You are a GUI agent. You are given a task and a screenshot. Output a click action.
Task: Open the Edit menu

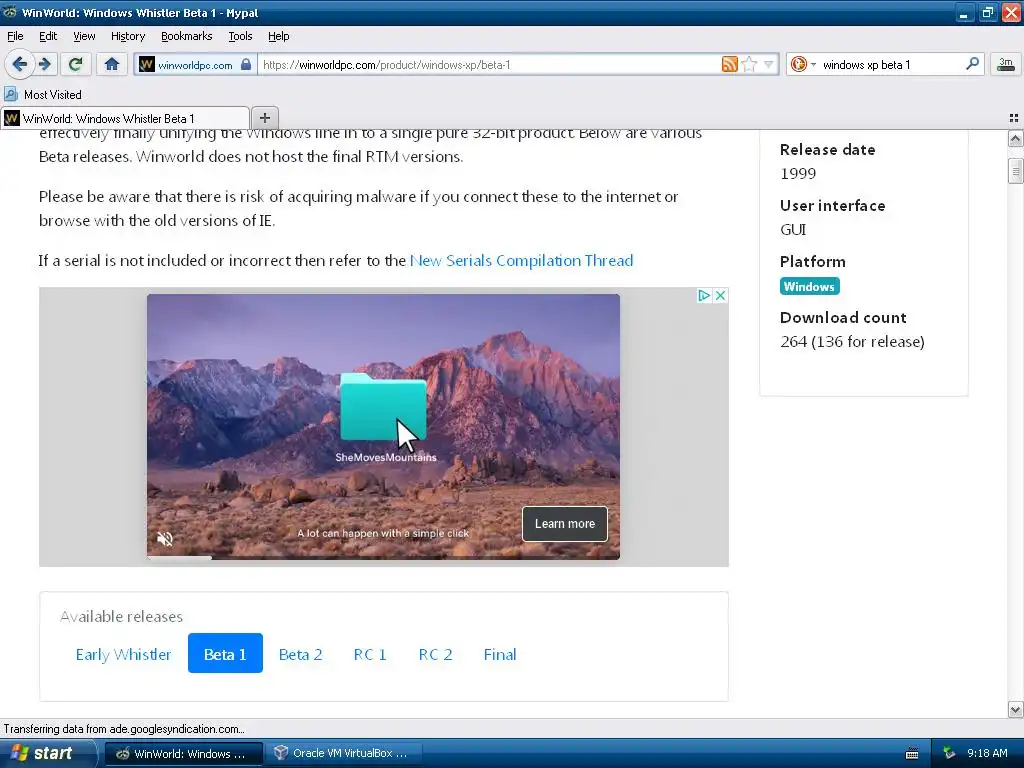pyautogui.click(x=48, y=36)
